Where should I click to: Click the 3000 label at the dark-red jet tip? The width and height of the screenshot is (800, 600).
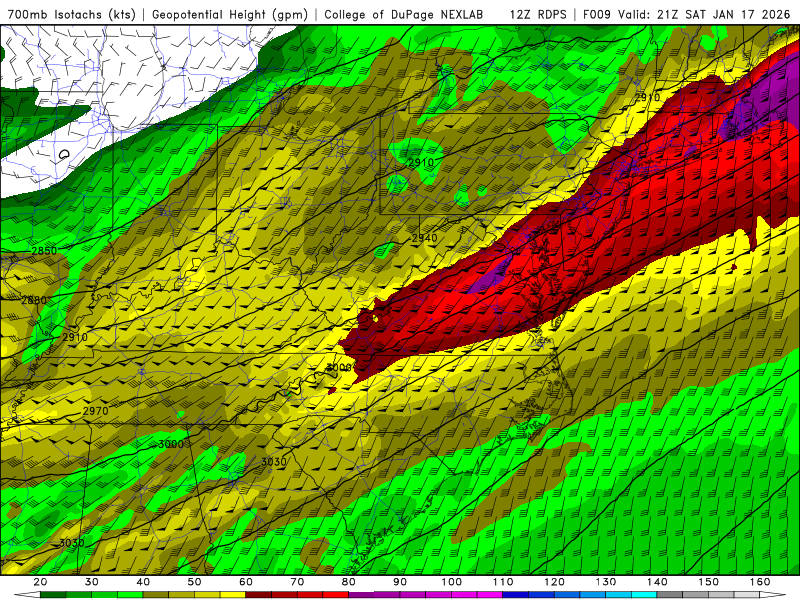tap(339, 367)
